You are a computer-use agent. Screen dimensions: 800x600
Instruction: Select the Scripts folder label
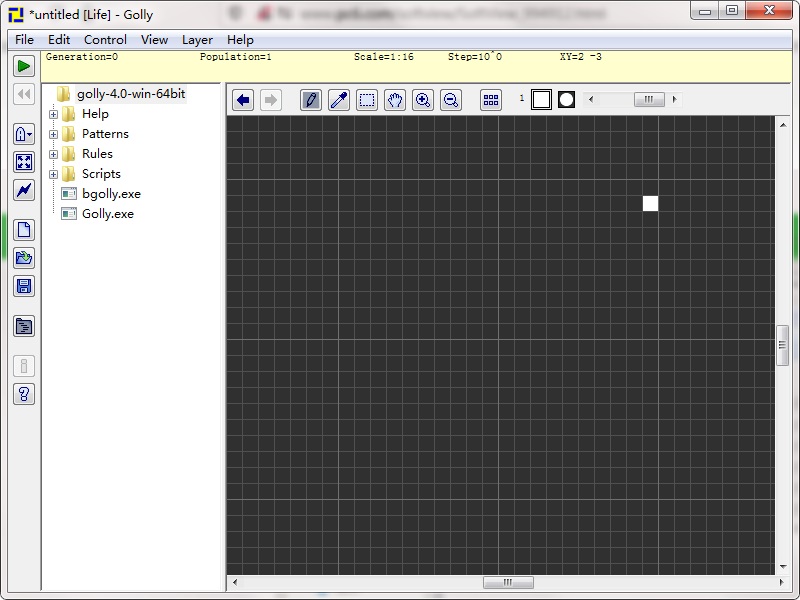[101, 174]
